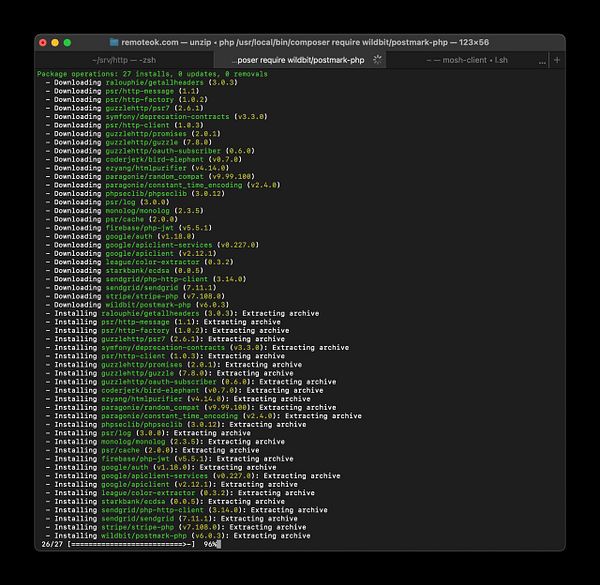
Task: Click 'Downloading stripe/stripe-php' line
Action: (x=135, y=296)
